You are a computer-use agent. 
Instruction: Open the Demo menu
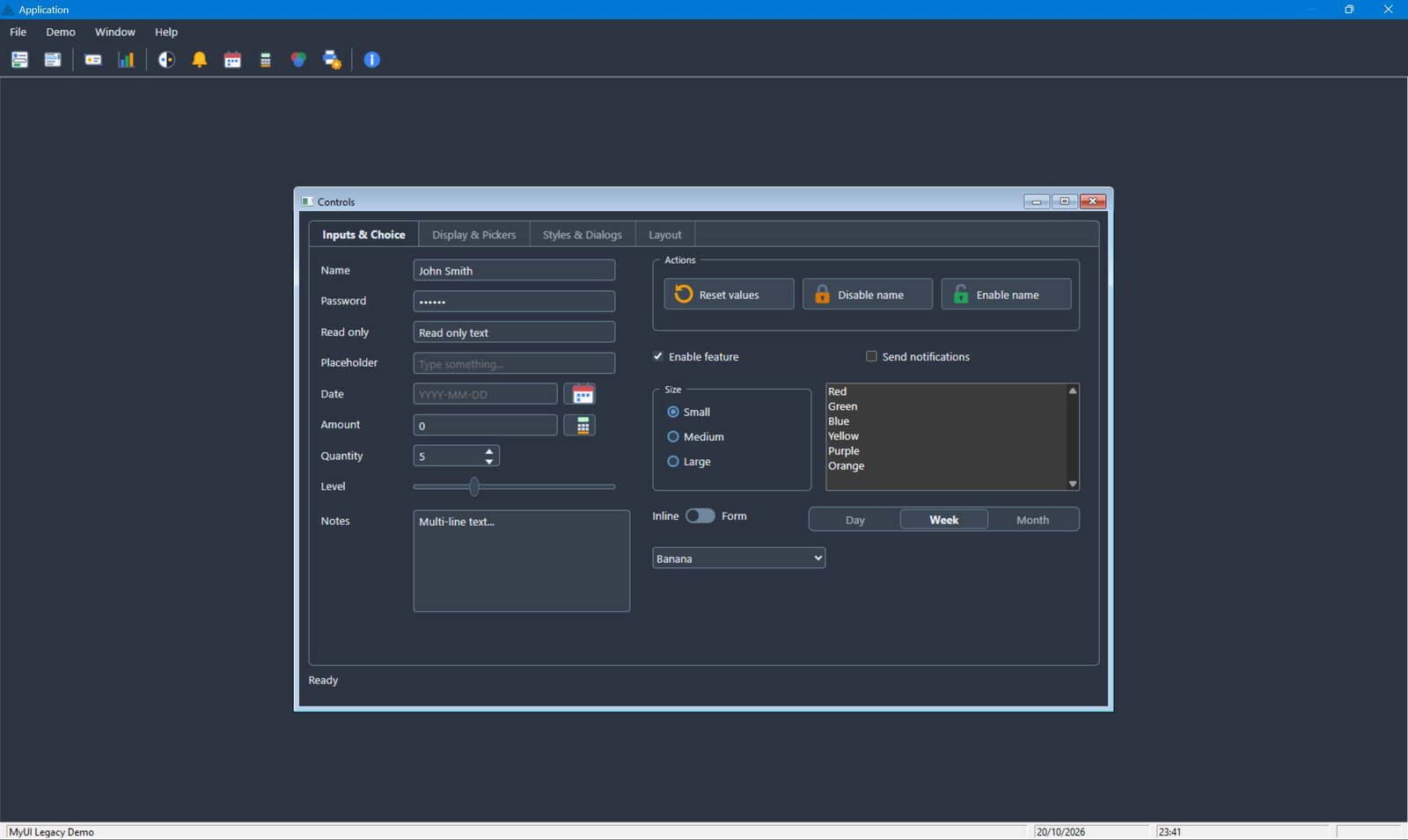pos(61,32)
